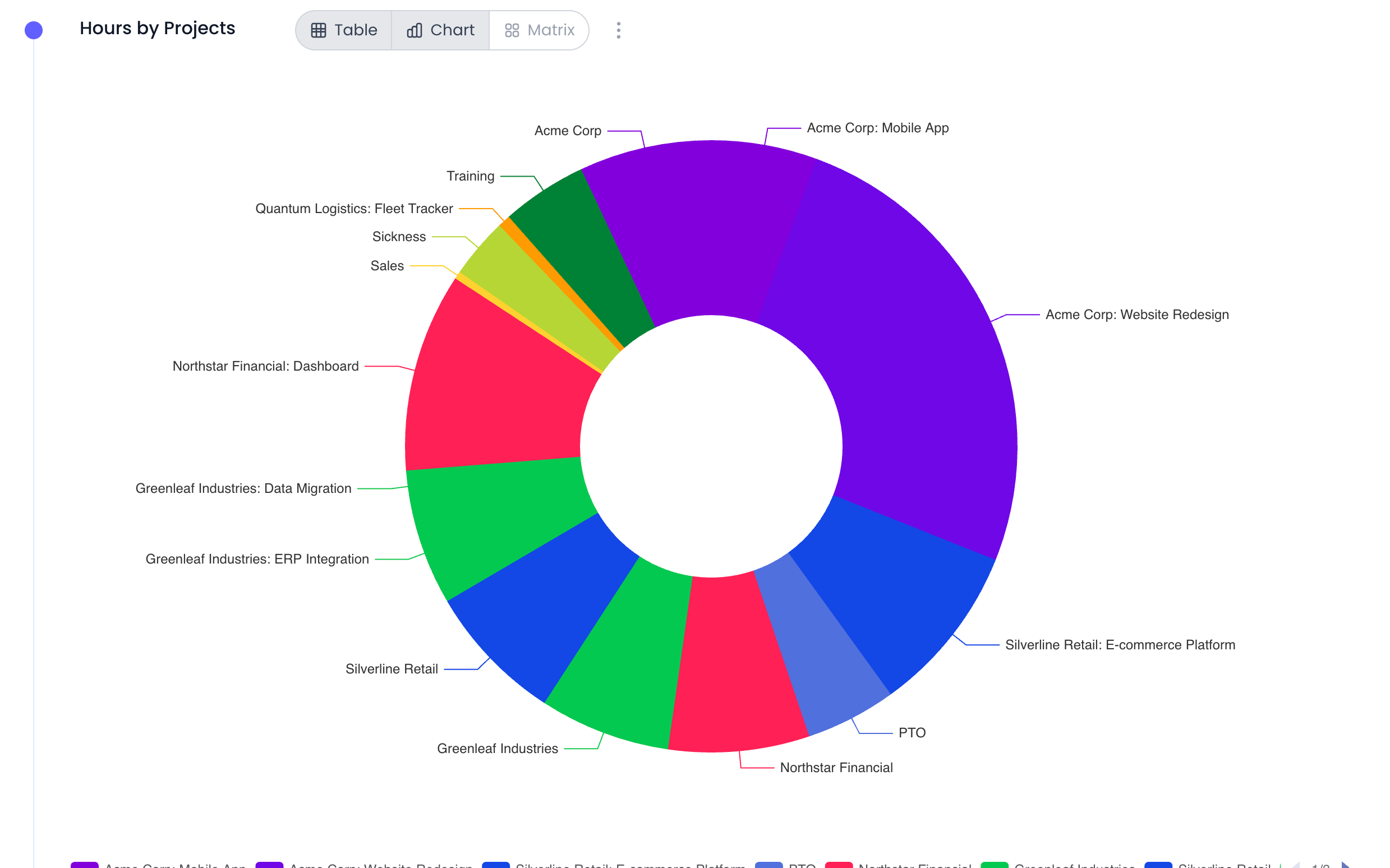Screen dimensions: 1390x868
Task: Click the Silverline Retail label left of chart
Action: pos(392,669)
